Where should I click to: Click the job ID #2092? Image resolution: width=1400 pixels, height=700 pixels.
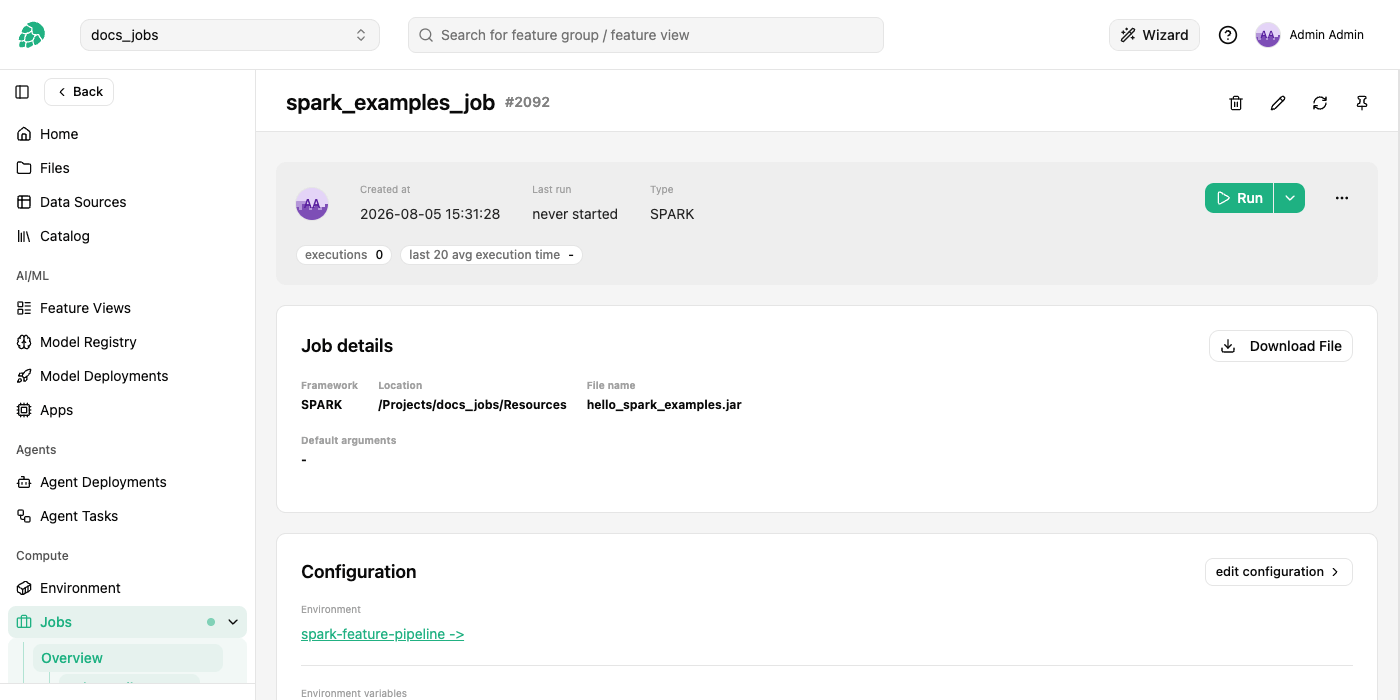(x=527, y=102)
